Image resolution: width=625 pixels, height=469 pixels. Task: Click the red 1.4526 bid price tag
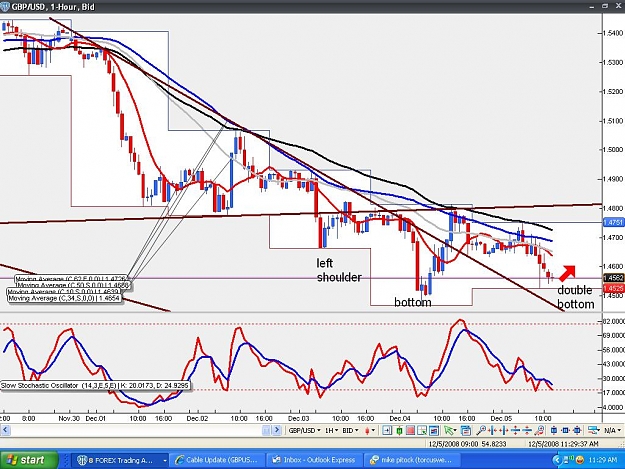[x=613, y=288]
